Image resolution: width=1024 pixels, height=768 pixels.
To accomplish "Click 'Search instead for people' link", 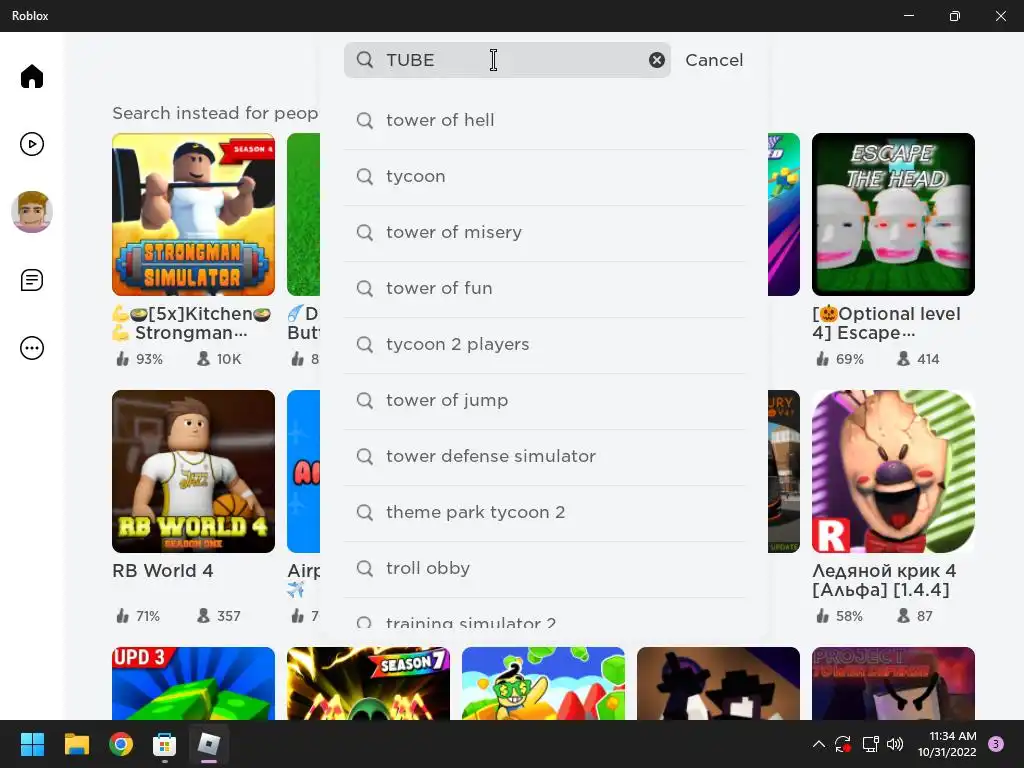I will [x=216, y=113].
